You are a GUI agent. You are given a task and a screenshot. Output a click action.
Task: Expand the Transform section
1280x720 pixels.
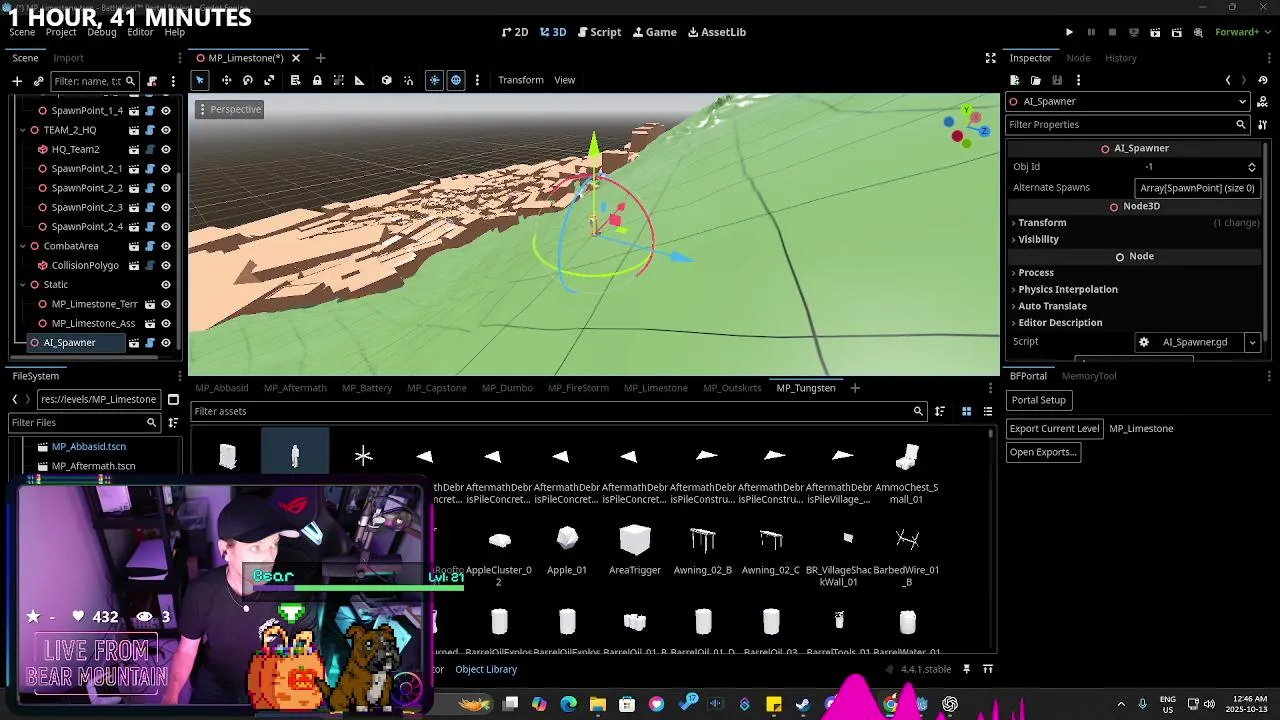(1136, 222)
